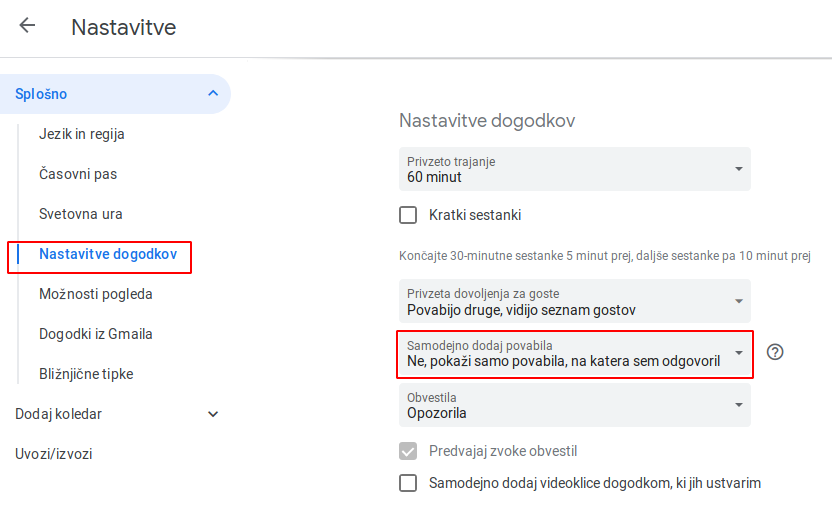Toggle the Kratki sestanki checkbox

(x=408, y=215)
